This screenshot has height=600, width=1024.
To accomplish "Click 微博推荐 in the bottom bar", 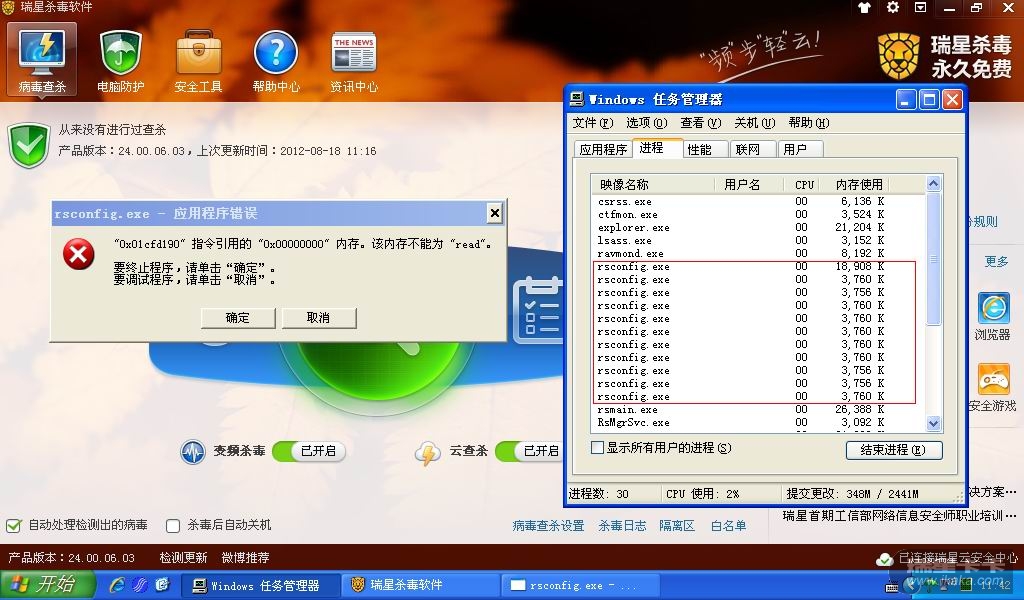I will [x=246, y=558].
